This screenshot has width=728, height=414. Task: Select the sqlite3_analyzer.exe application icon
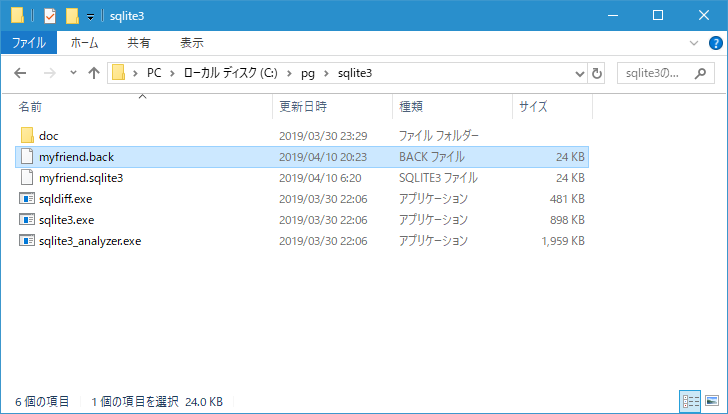pyautogui.click(x=27, y=240)
